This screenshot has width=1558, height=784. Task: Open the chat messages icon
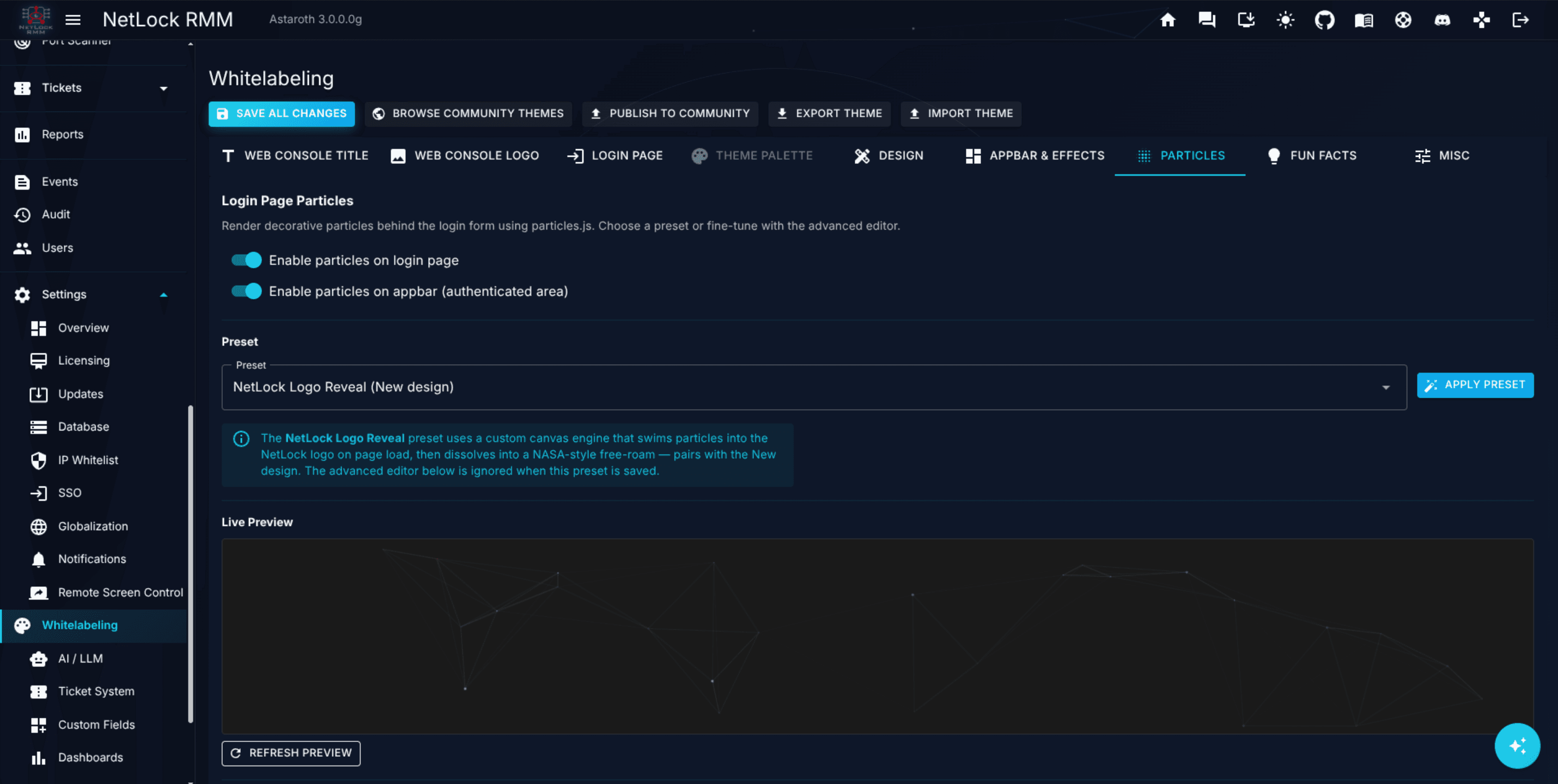point(1207,20)
